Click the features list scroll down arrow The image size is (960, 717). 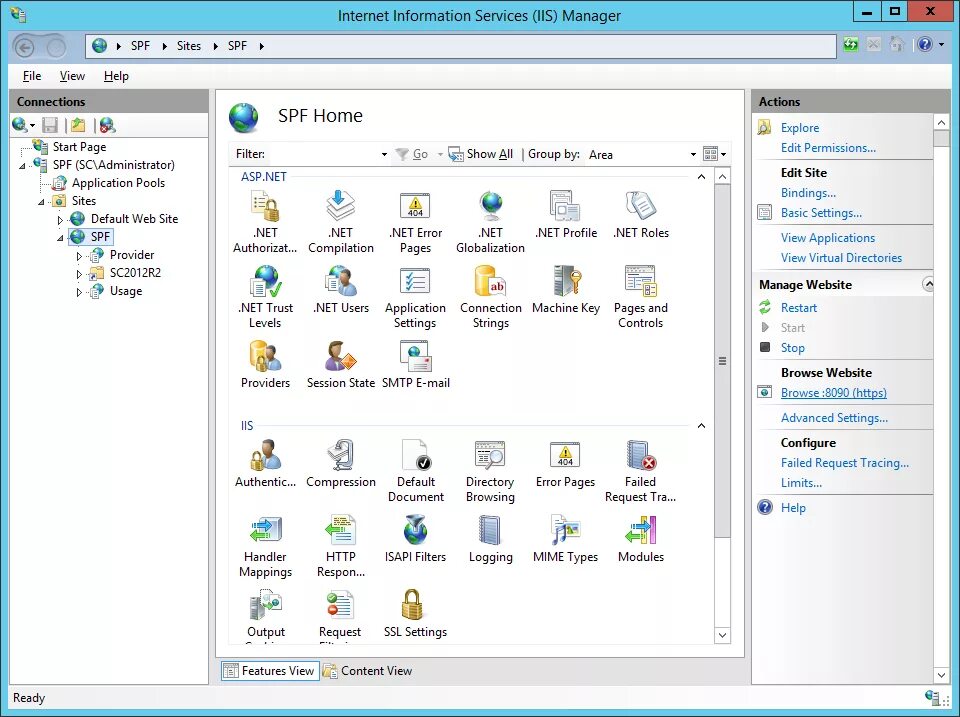pyautogui.click(x=722, y=635)
